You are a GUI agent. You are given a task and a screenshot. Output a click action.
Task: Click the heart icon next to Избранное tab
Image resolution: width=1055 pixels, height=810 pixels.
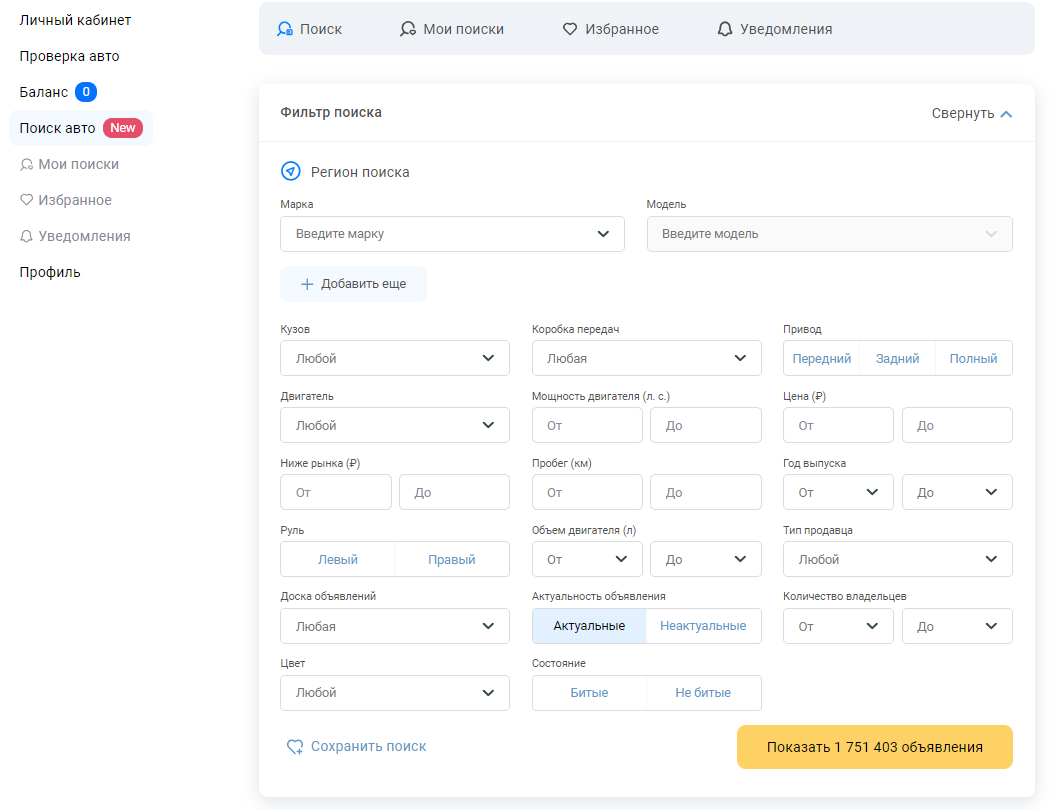570,30
